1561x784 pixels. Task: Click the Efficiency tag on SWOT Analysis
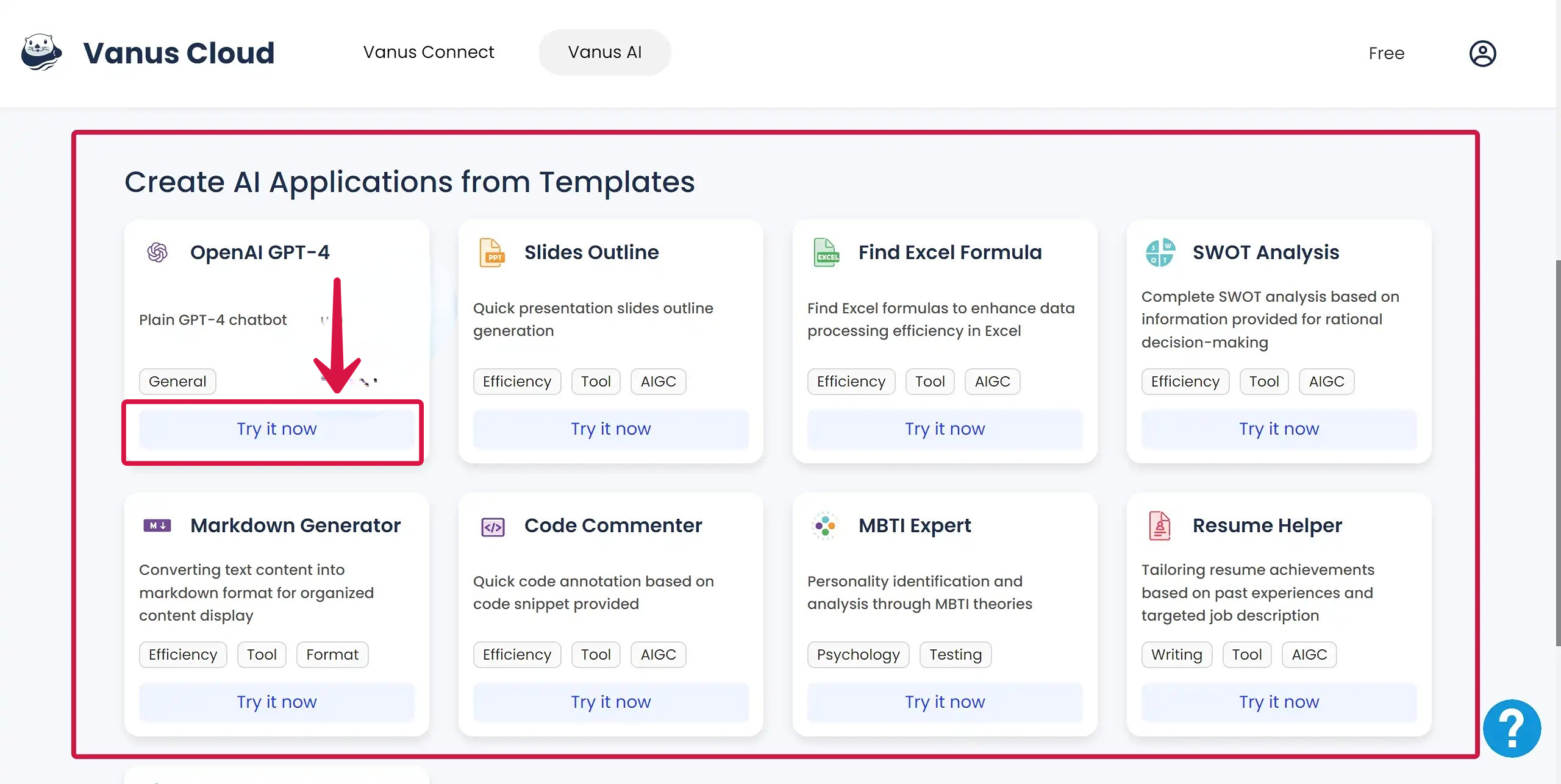[x=1185, y=382]
